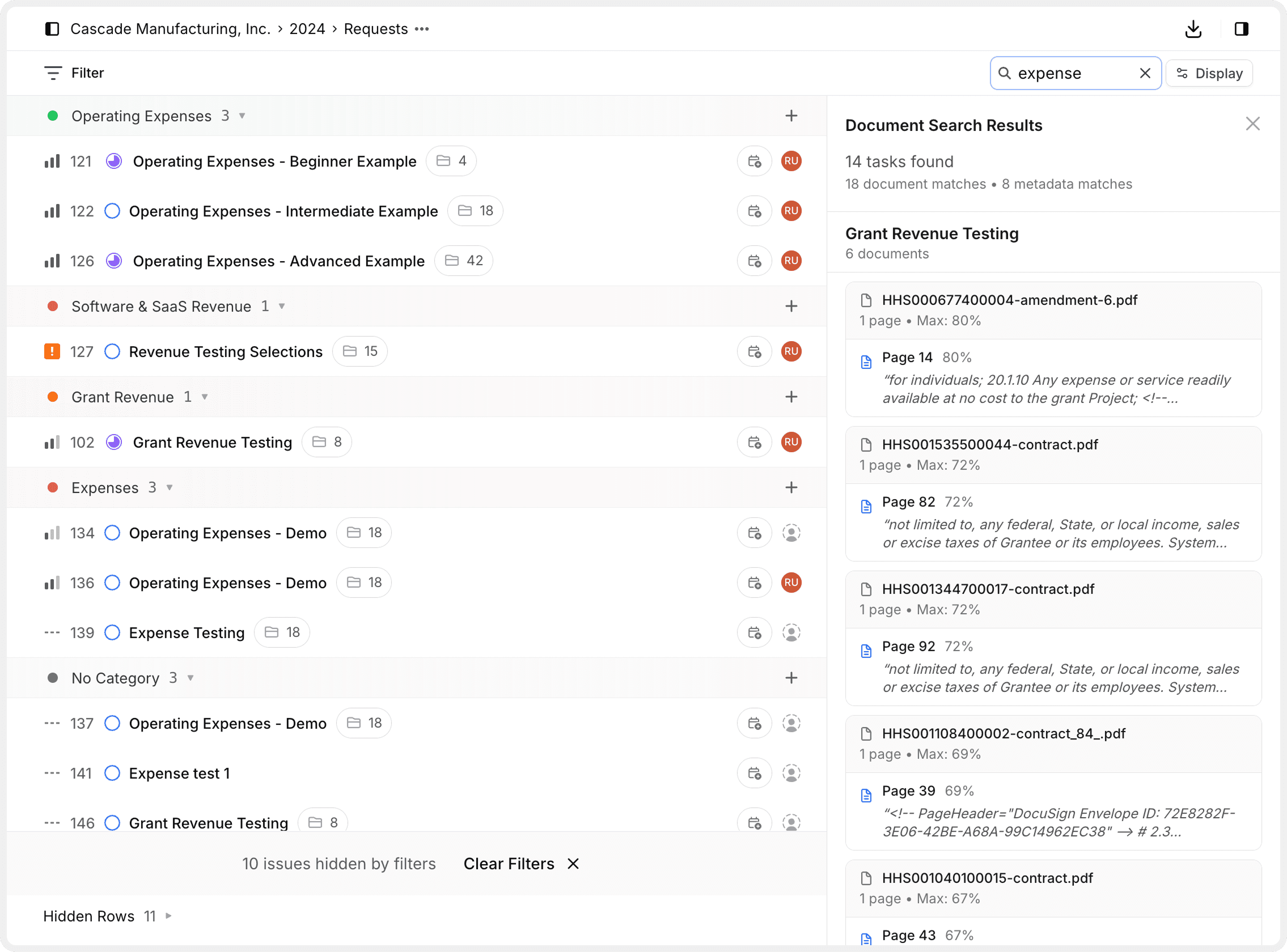Image resolution: width=1287 pixels, height=952 pixels.
Task: Toggle status circle of Revenue Testing Selections
Action: coord(112,351)
